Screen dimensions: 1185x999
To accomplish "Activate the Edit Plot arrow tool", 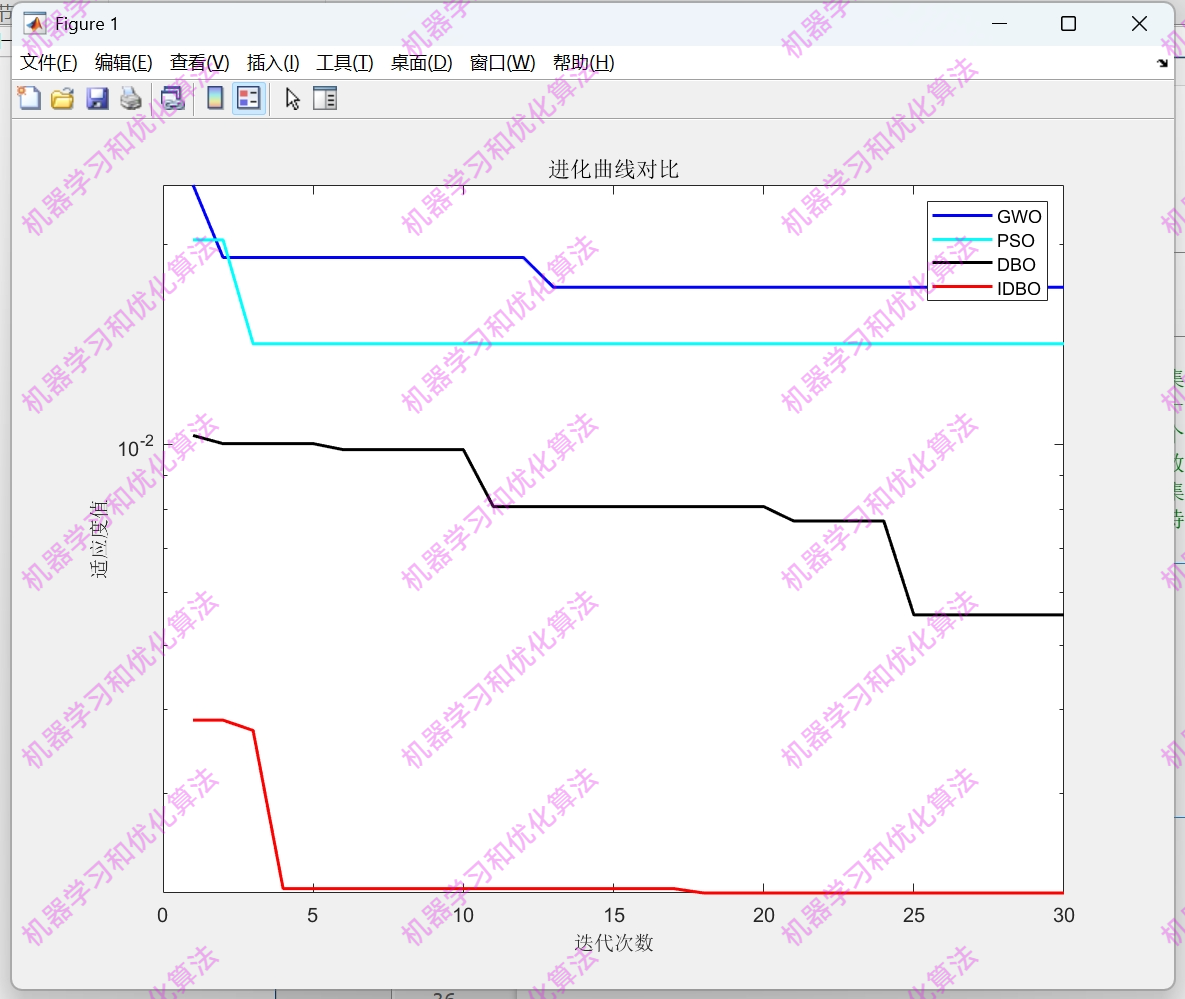I will [292, 99].
